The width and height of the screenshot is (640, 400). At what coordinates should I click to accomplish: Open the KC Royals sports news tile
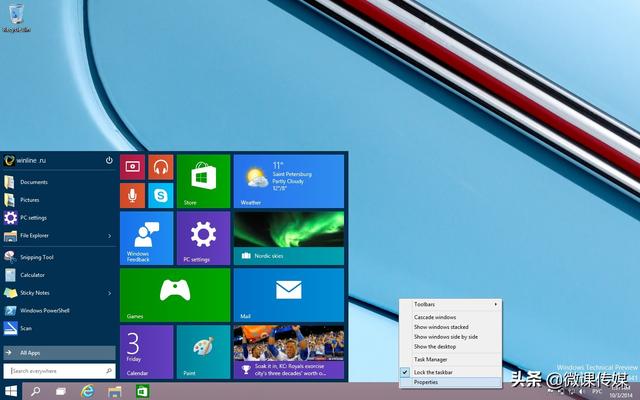[x=289, y=352]
